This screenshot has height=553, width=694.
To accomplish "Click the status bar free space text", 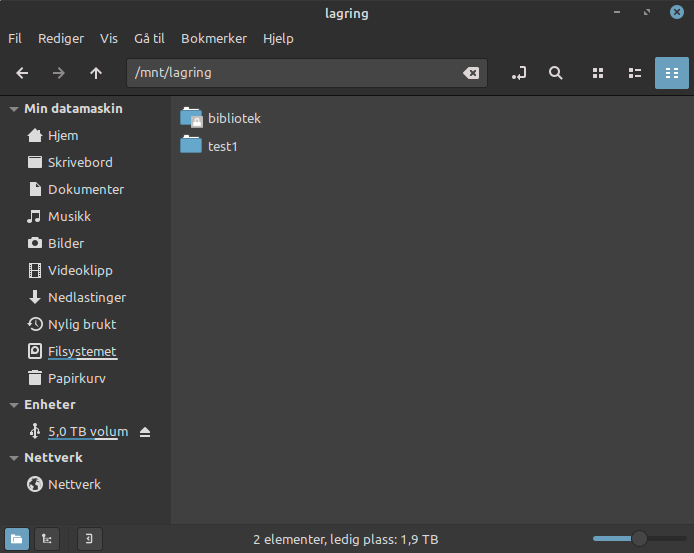I will pos(346,540).
